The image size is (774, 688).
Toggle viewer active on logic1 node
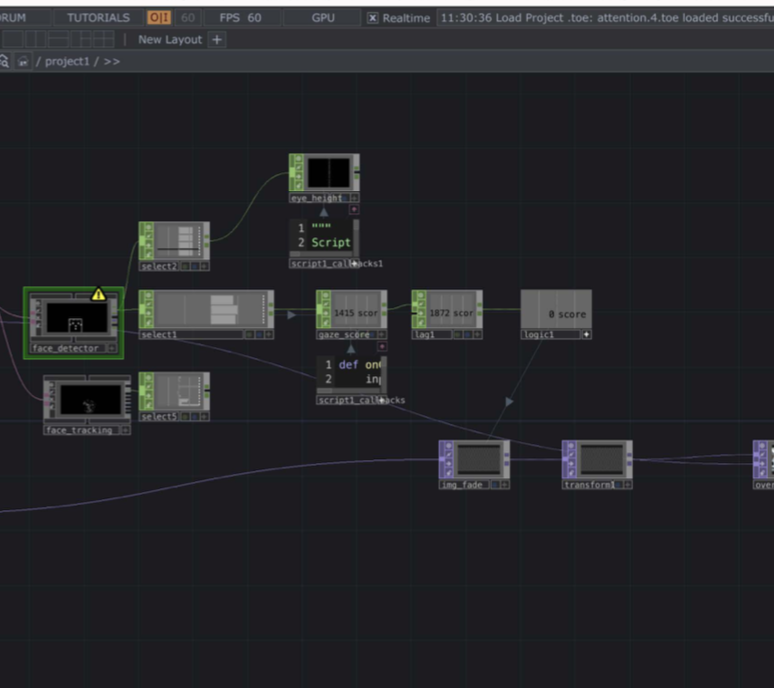click(586, 334)
